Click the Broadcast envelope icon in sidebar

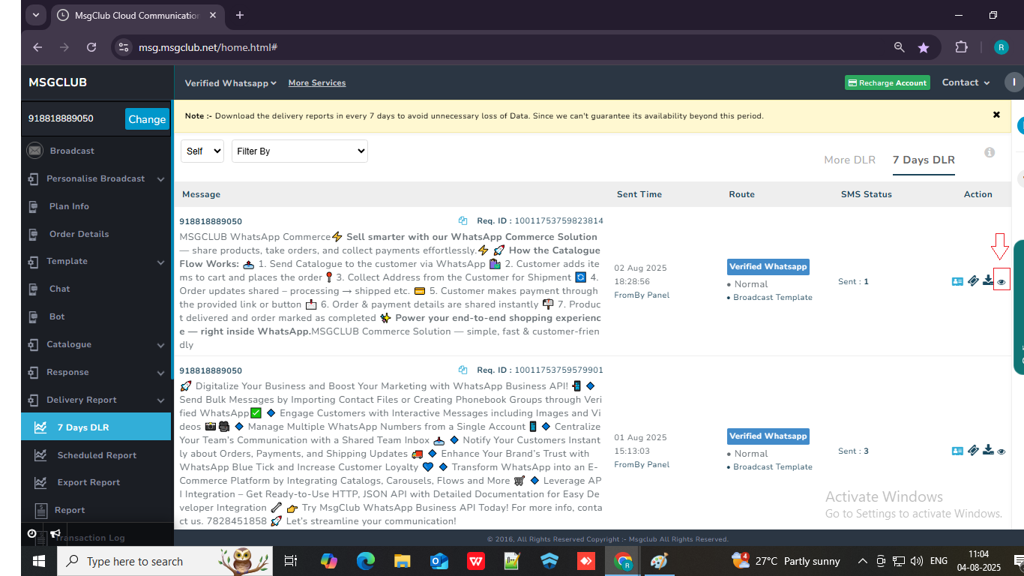pyautogui.click(x=35, y=151)
